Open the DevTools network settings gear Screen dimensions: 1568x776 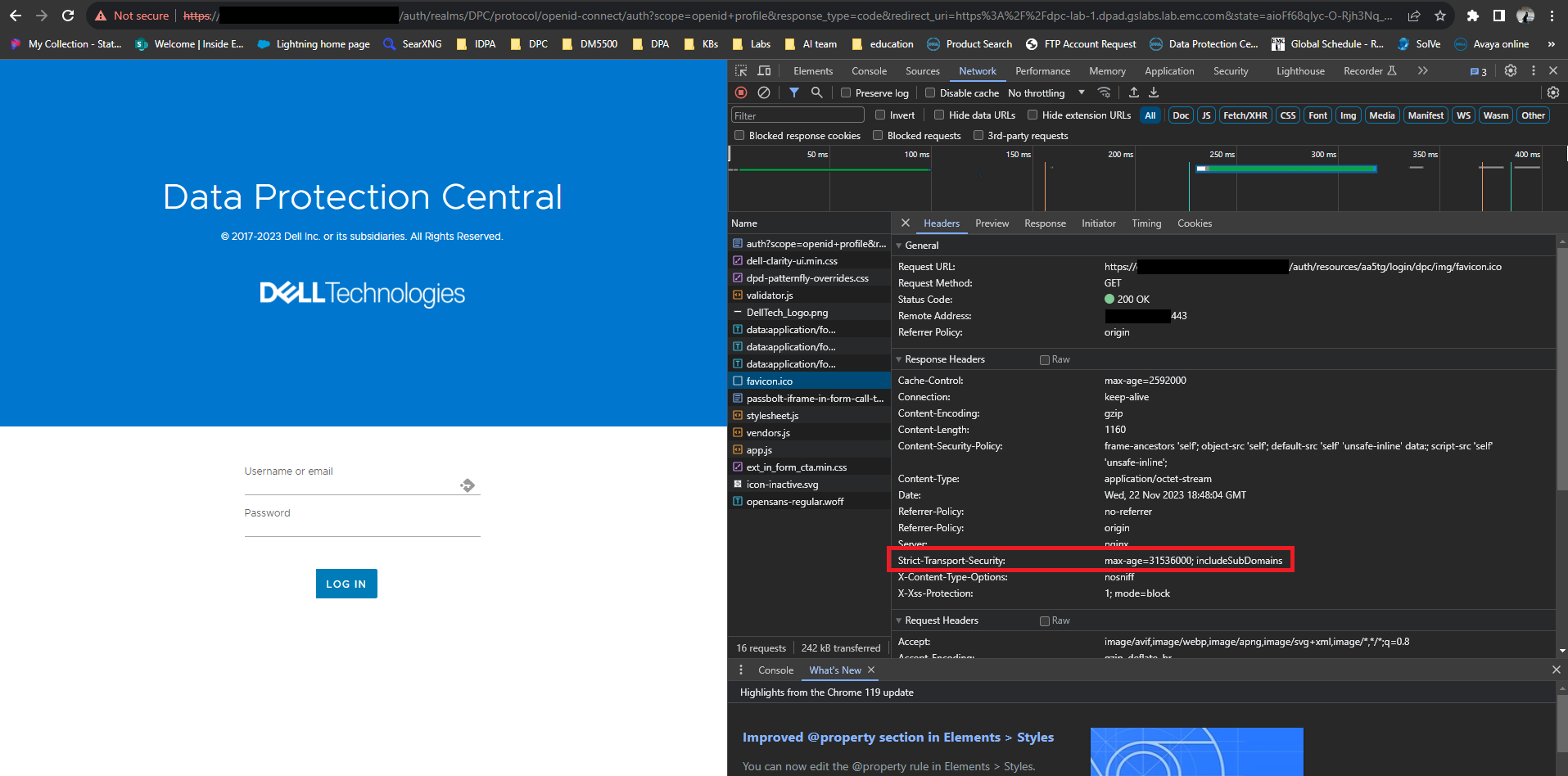[x=1554, y=92]
